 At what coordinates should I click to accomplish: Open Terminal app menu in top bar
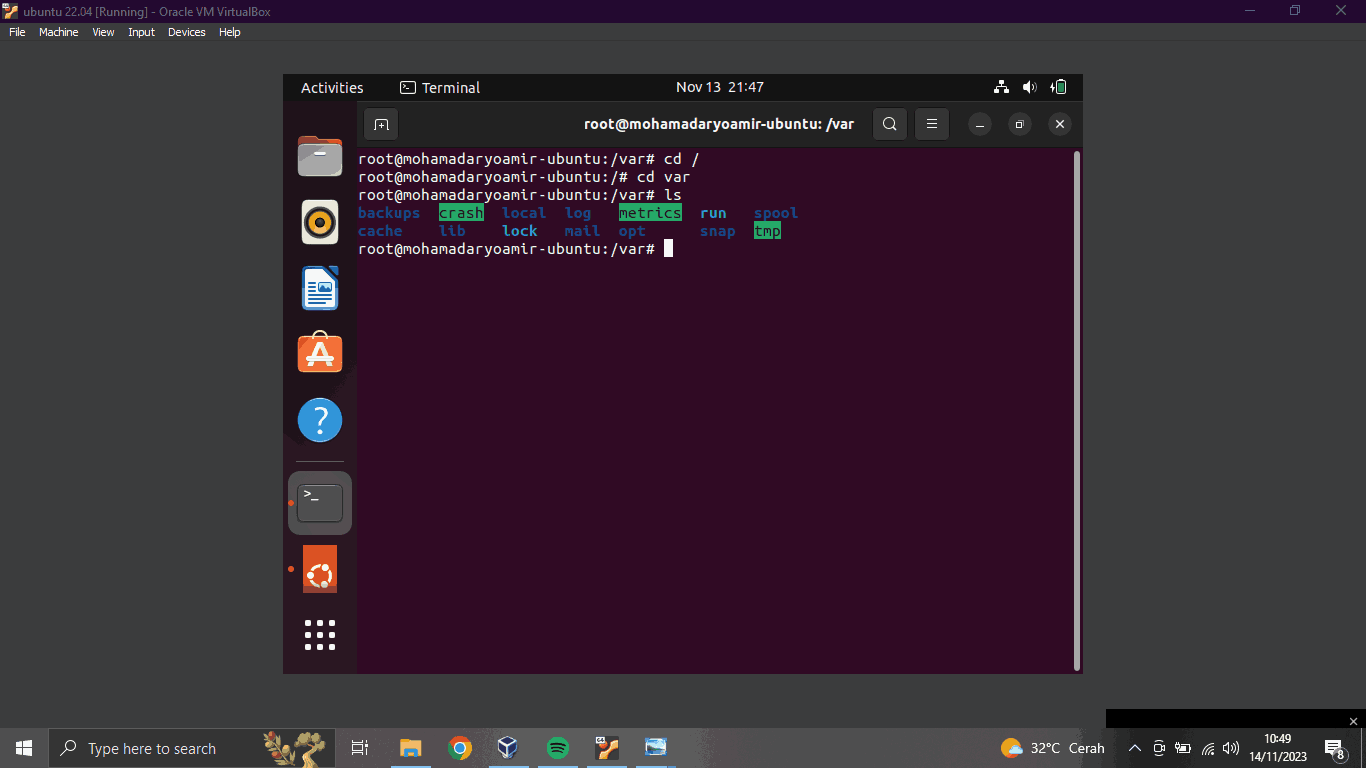coord(440,87)
